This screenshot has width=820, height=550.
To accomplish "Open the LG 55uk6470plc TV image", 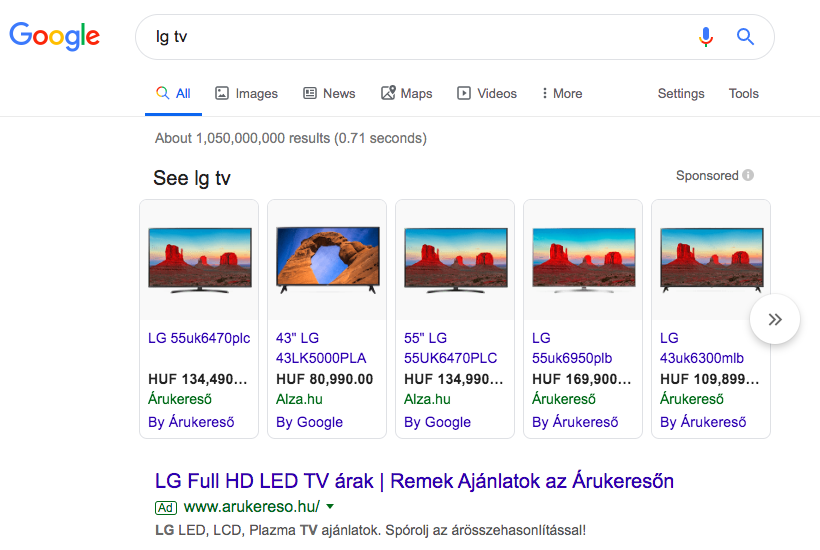I will pyautogui.click(x=200, y=260).
